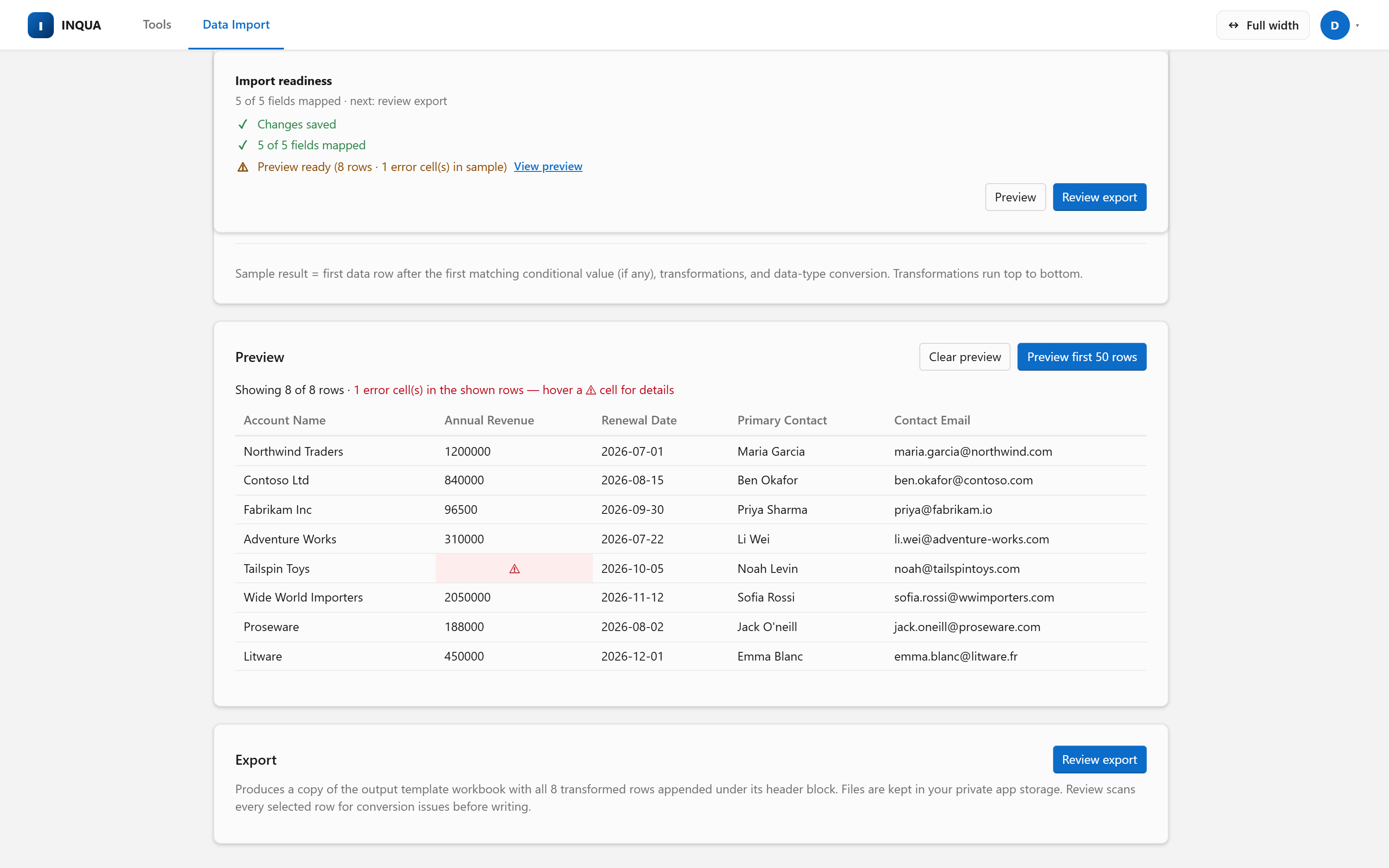Click email priya@fabrikam.io
1389x868 pixels.
click(943, 510)
